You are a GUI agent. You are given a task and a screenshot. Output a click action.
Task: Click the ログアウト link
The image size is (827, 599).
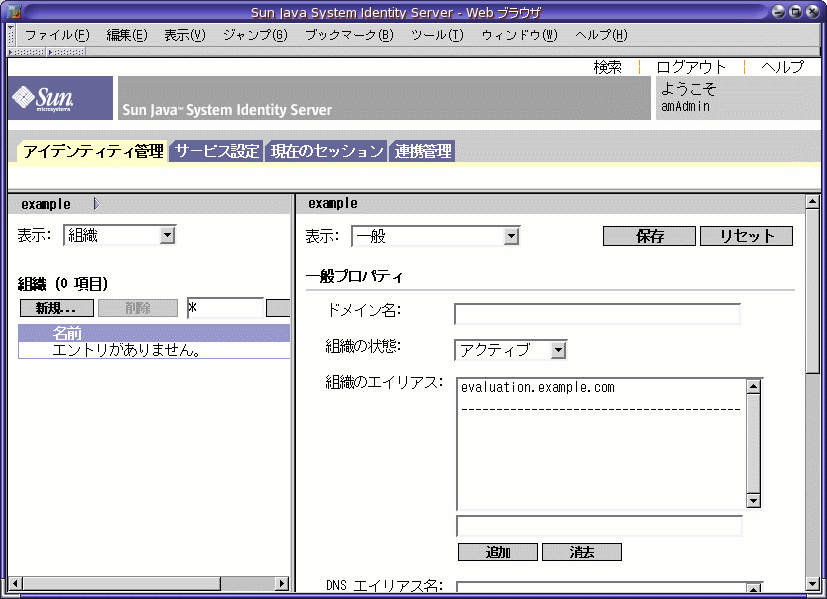[x=691, y=67]
